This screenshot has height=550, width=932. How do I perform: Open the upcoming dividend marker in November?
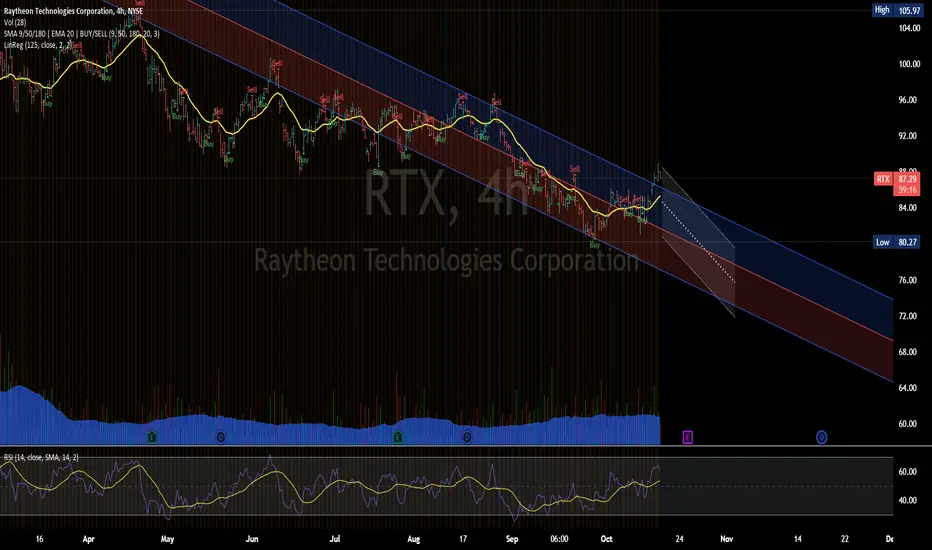click(821, 438)
